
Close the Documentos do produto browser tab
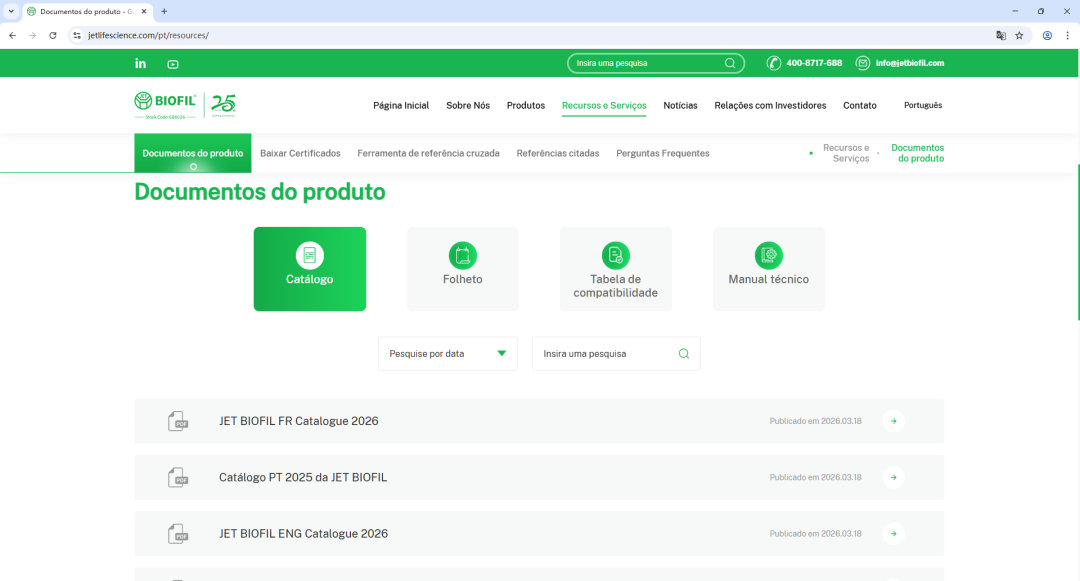click(144, 12)
